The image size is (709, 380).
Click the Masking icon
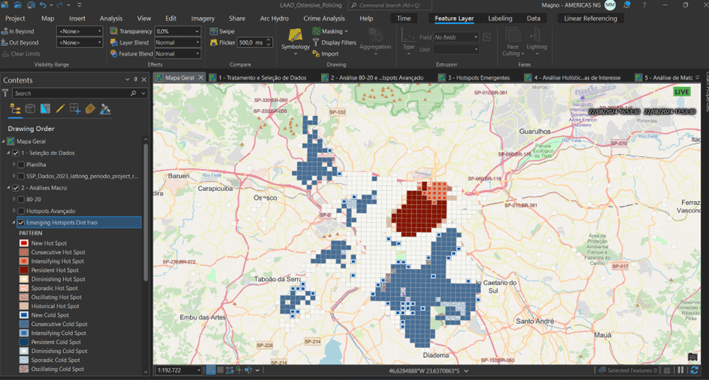click(x=317, y=31)
